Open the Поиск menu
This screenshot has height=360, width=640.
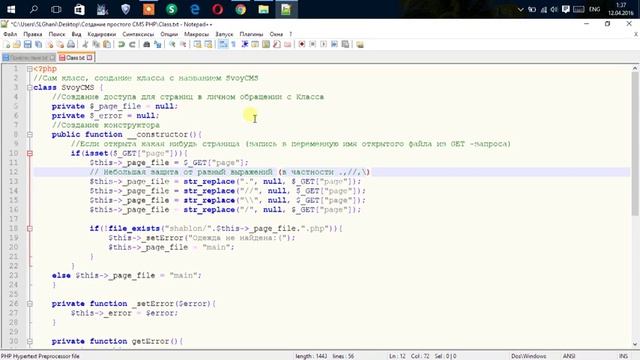pyautogui.click(x=57, y=34)
